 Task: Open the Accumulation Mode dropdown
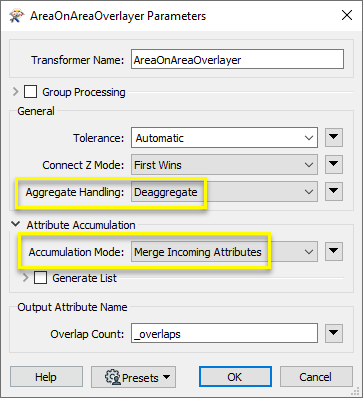pos(224,251)
